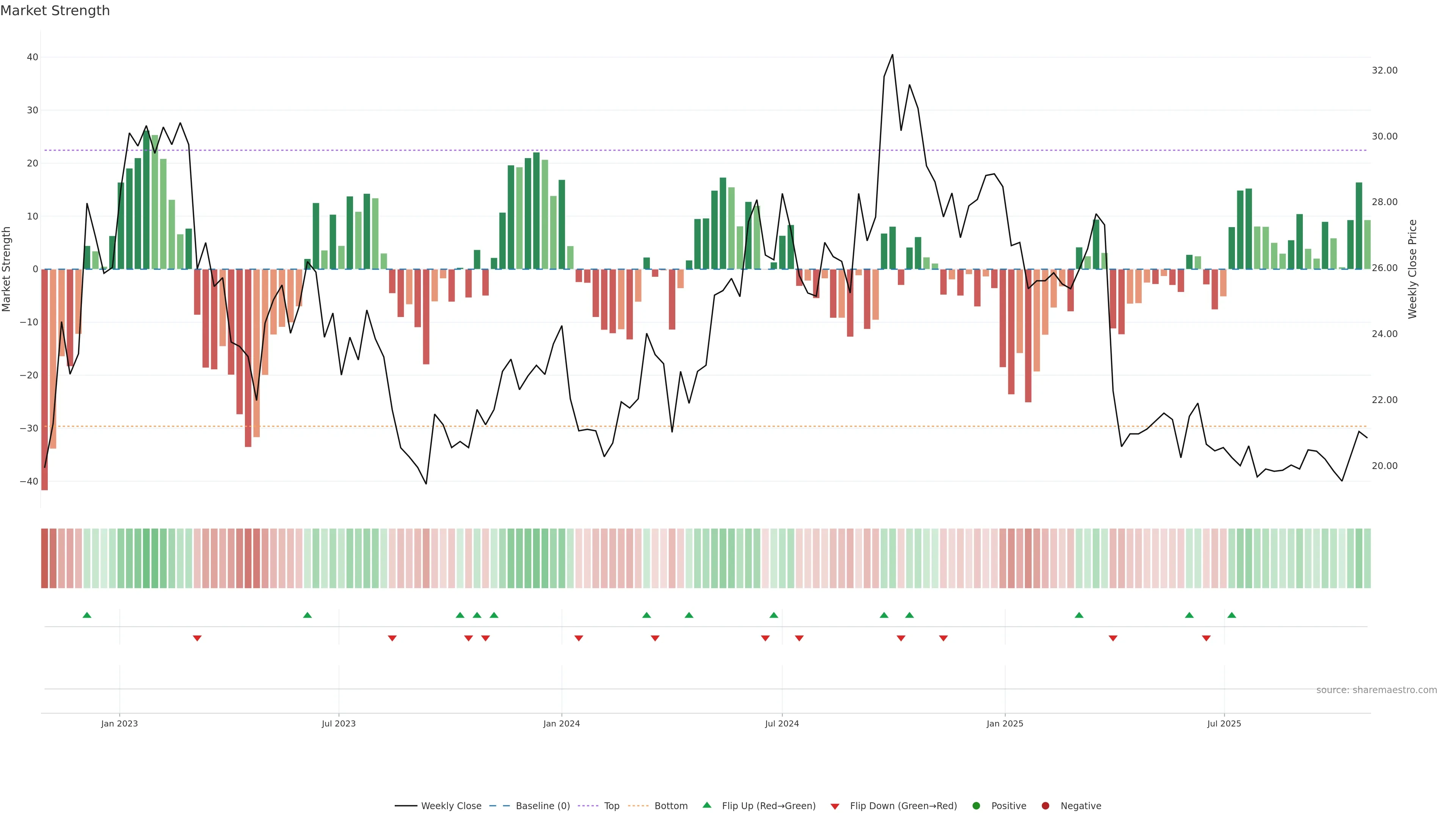Click the first red flip-down marker
The height and width of the screenshot is (819, 1456).
[x=197, y=638]
